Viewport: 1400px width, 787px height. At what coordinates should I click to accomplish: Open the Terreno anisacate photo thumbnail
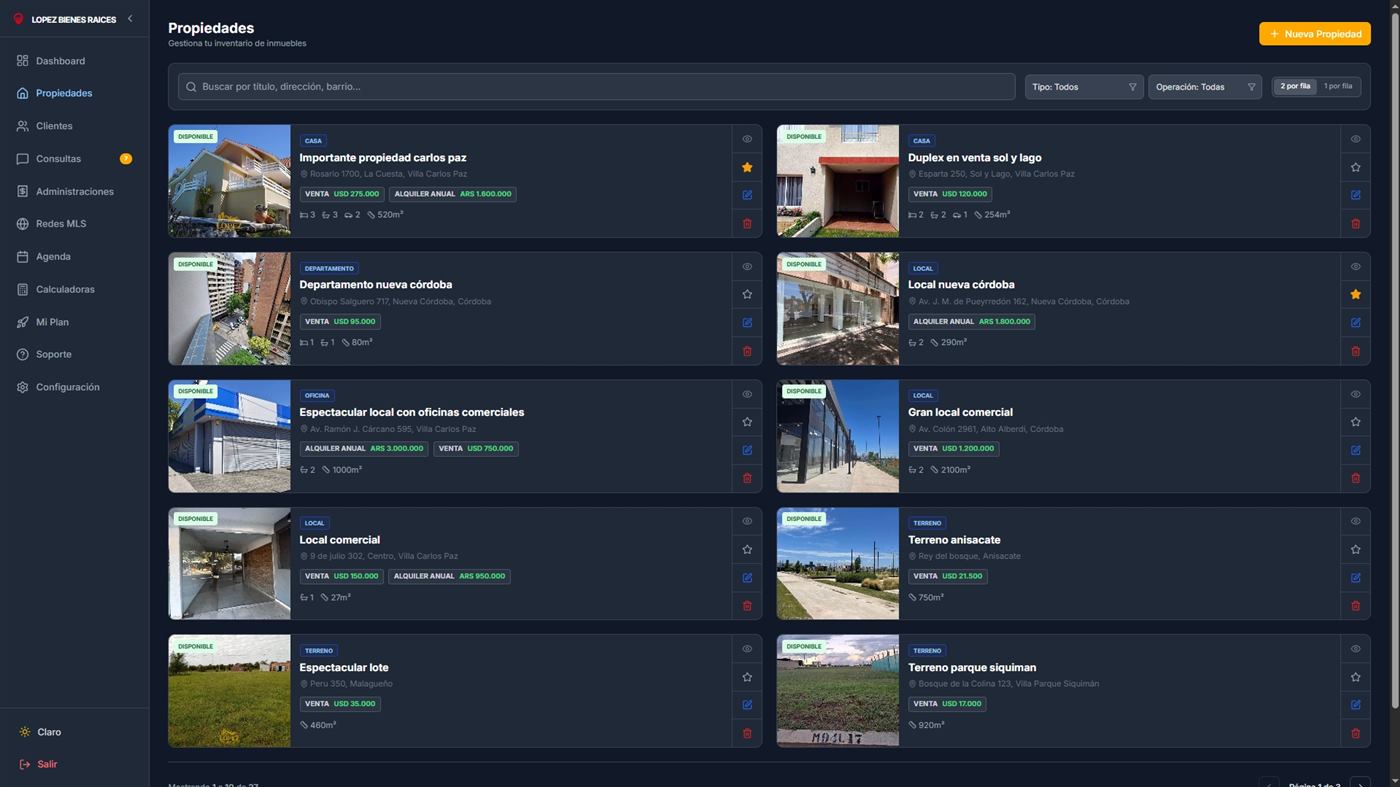(x=838, y=563)
